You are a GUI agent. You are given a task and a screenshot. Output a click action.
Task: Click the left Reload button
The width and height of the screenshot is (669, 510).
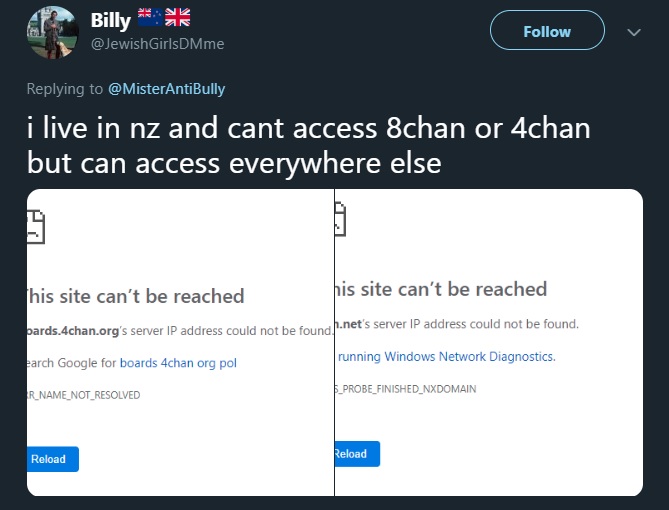pos(51,459)
